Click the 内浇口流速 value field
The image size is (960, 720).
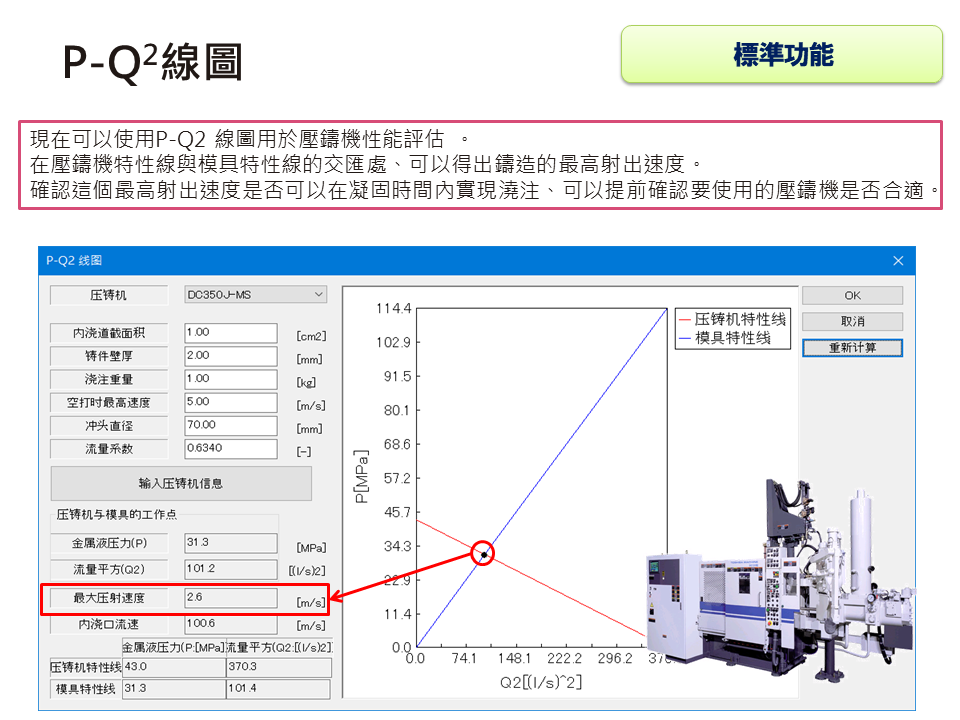coord(230,620)
